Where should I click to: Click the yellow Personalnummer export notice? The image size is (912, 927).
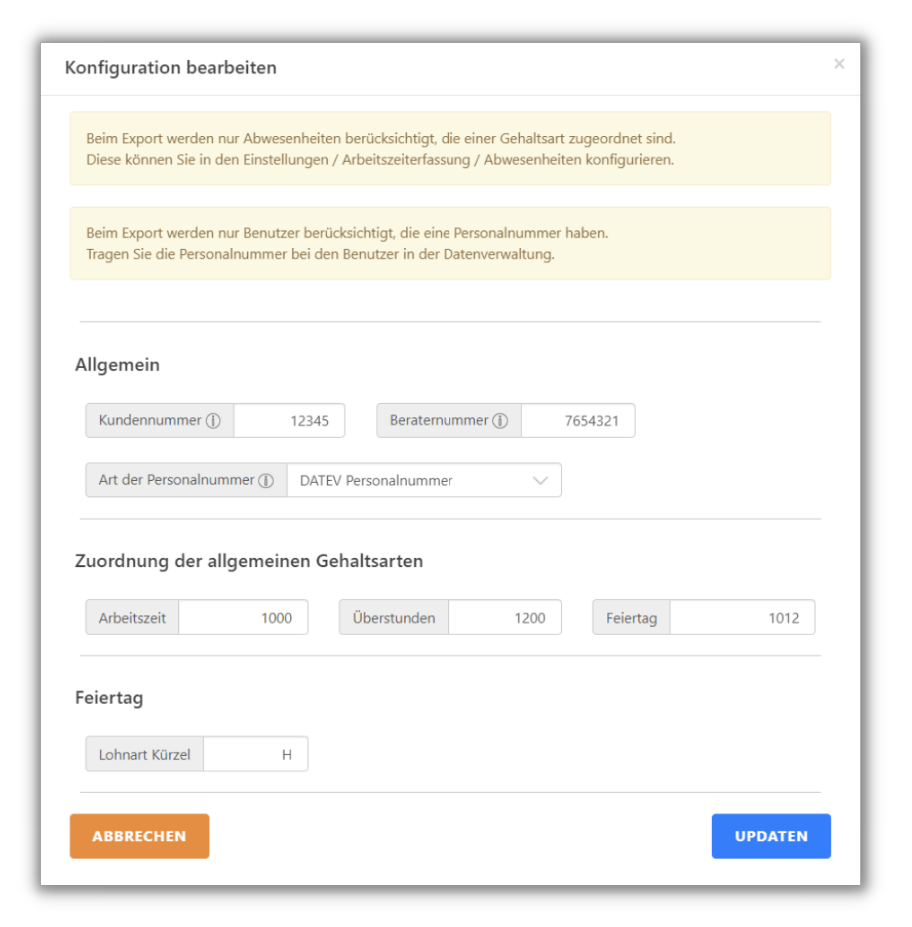pos(450,243)
